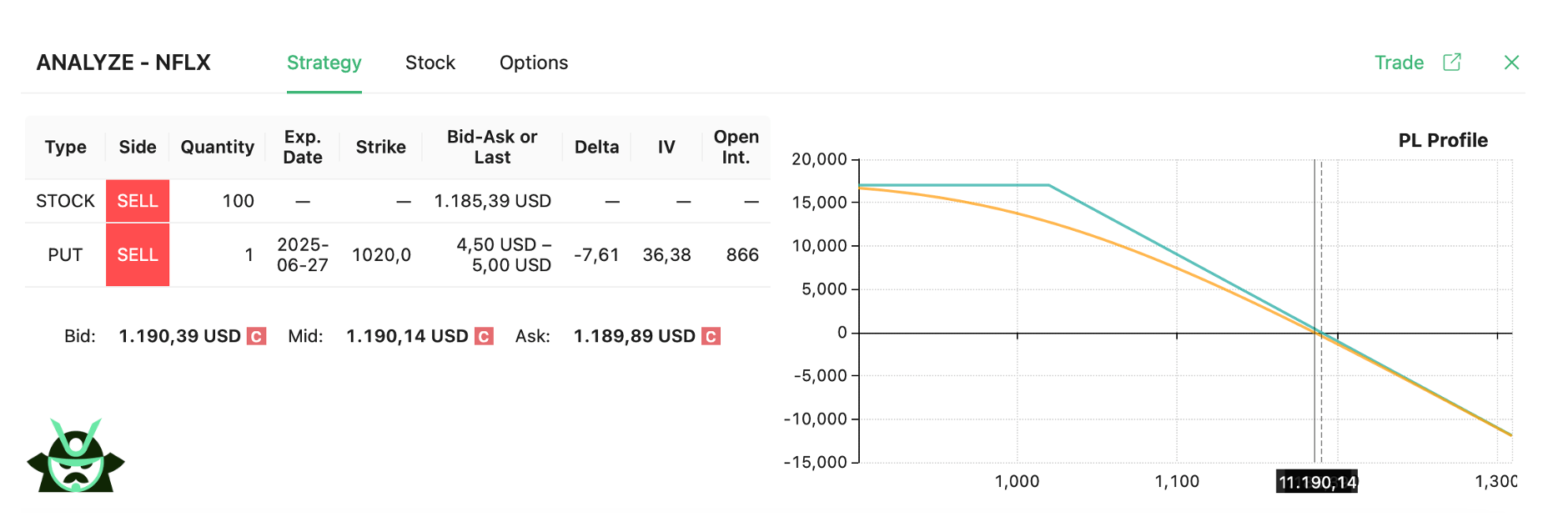Switch to the Stock tab

pos(430,62)
